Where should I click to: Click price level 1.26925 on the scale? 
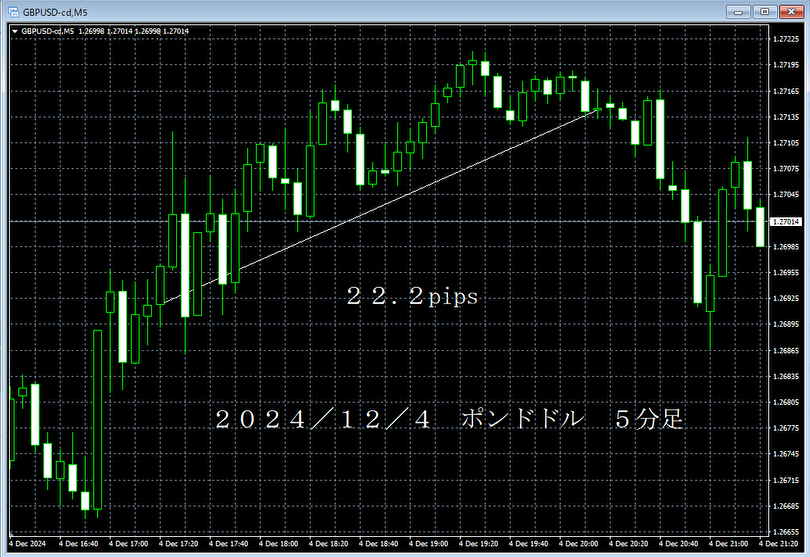pyautogui.click(x=786, y=299)
